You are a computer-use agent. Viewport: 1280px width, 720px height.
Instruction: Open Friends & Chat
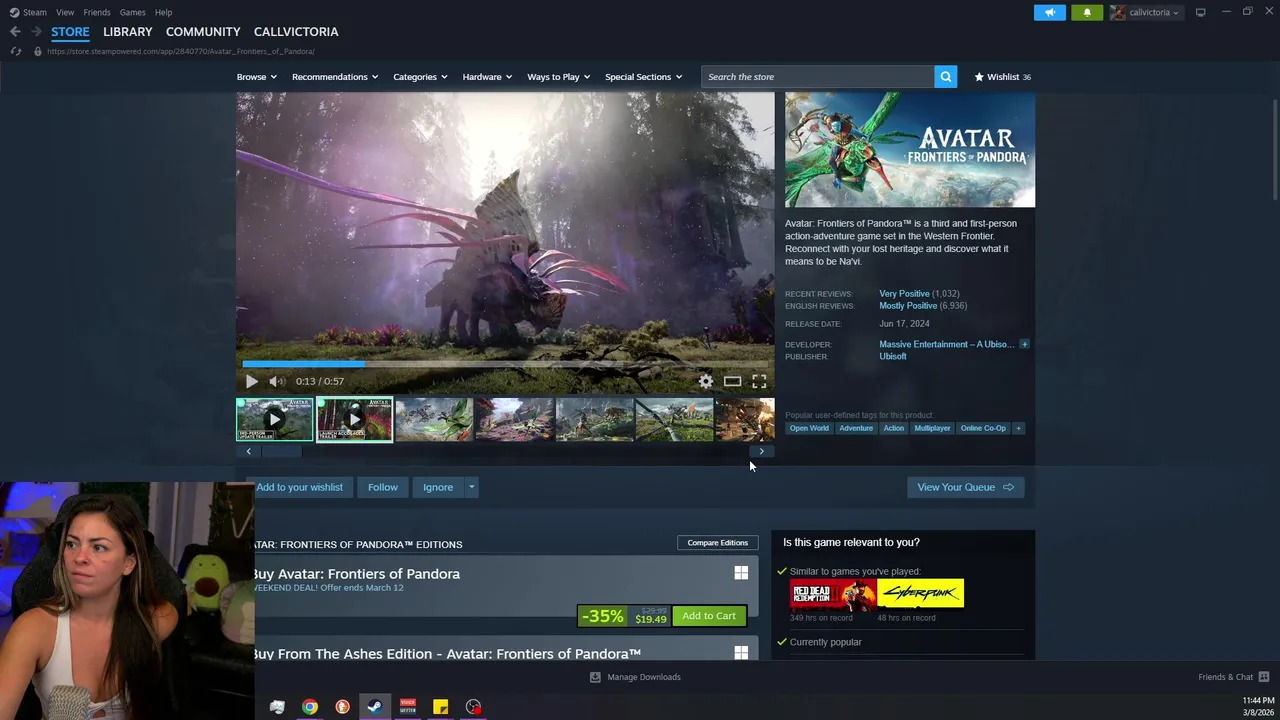(x=1234, y=677)
